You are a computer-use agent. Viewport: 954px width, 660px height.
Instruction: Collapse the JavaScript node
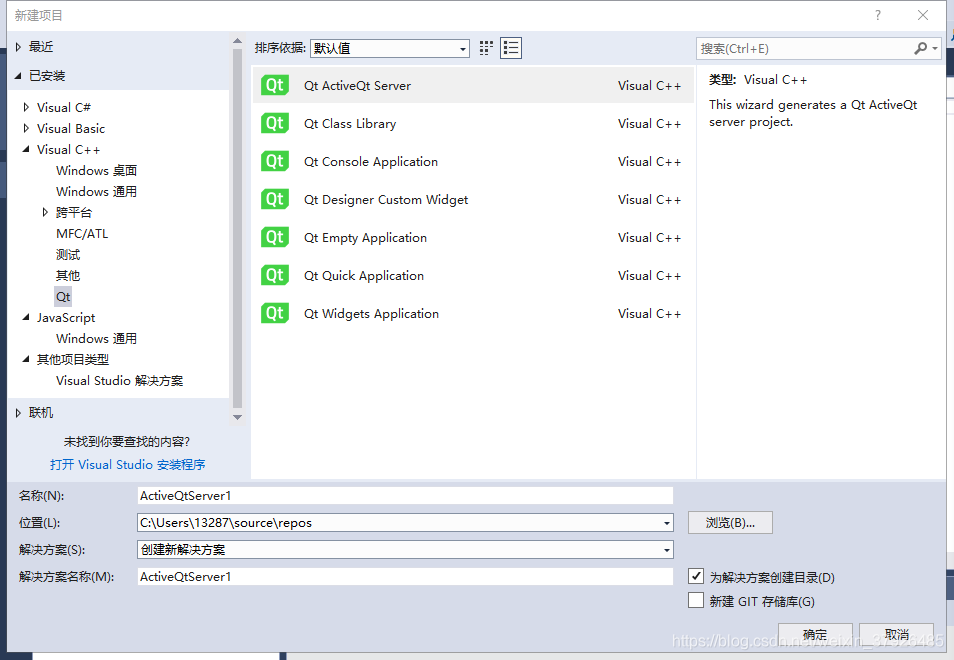(x=26, y=317)
